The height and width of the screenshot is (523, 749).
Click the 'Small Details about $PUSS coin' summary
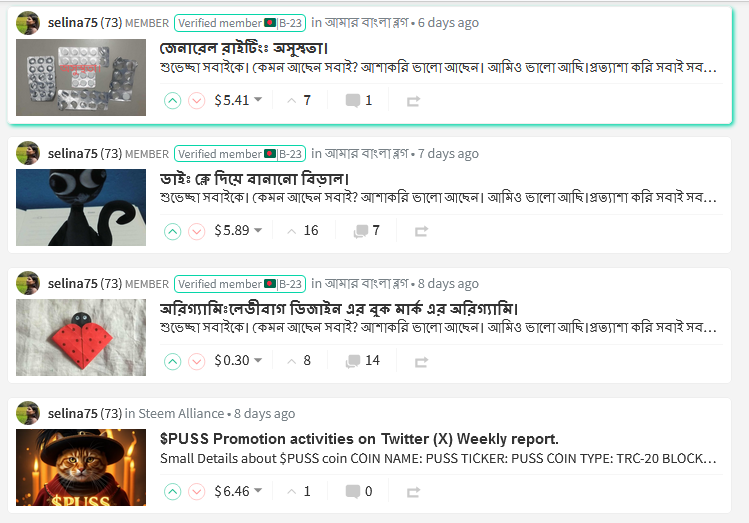click(x=438, y=458)
